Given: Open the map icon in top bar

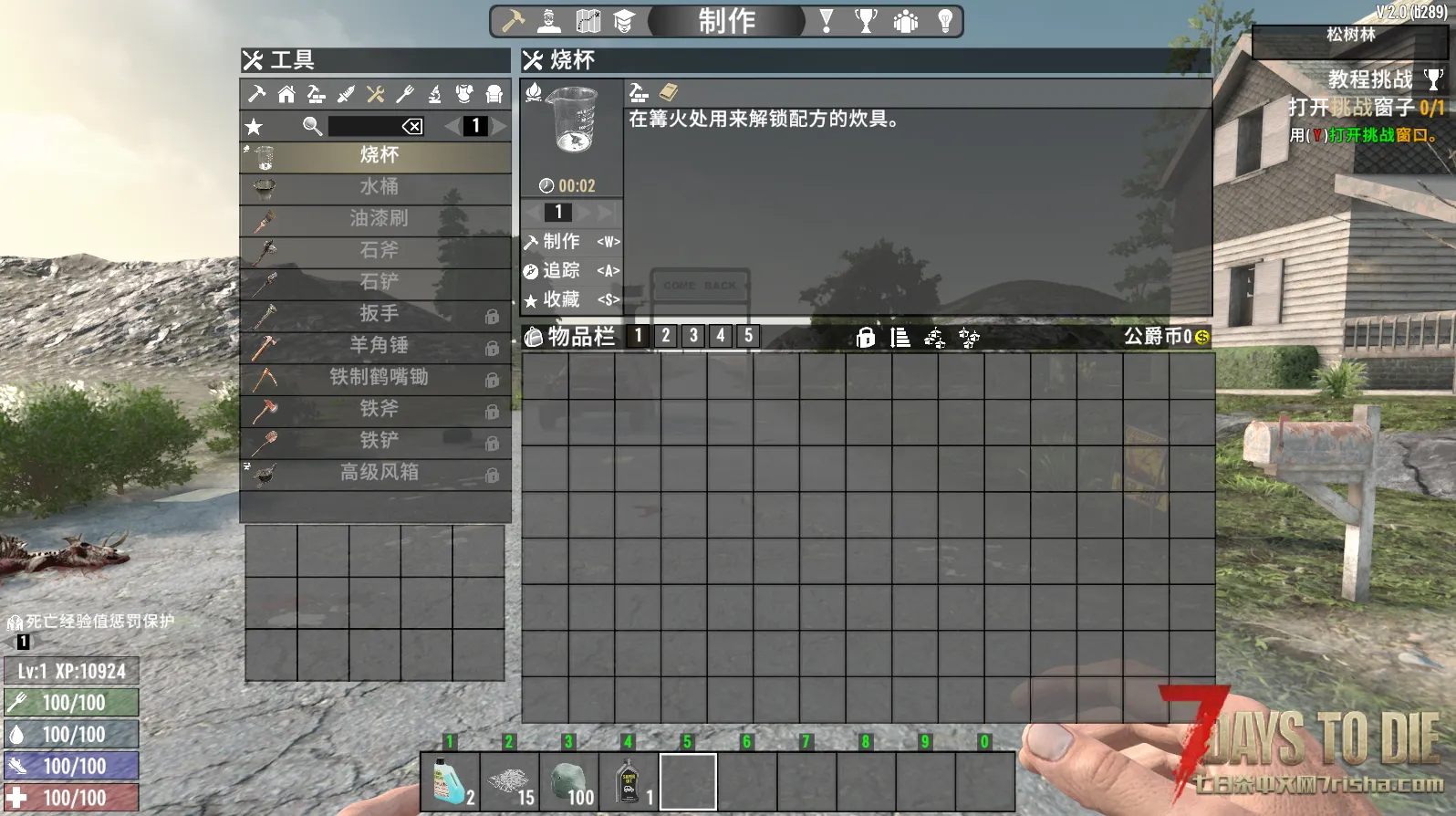Looking at the screenshot, I should (588, 20).
